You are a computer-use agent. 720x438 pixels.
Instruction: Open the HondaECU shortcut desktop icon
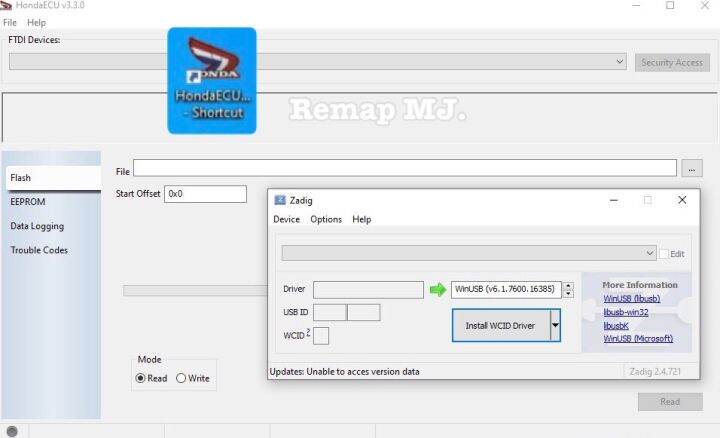point(211,80)
